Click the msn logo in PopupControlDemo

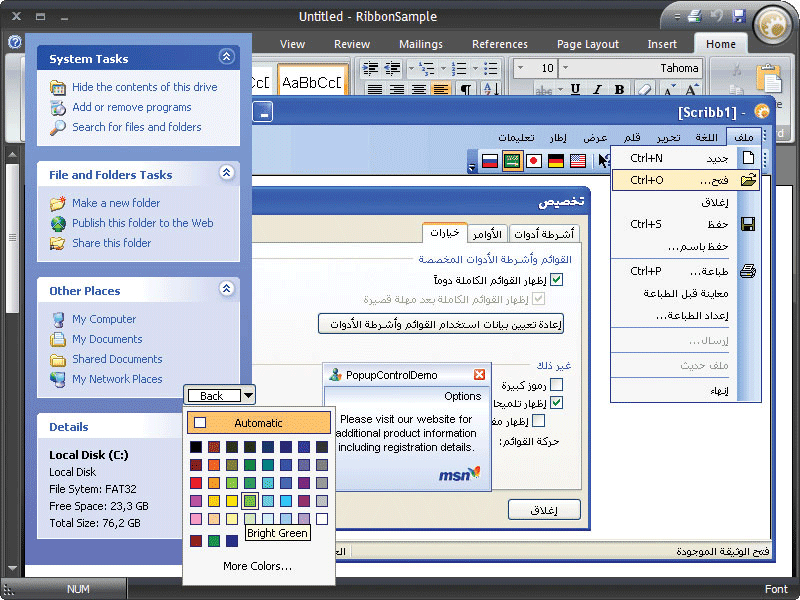(x=458, y=473)
